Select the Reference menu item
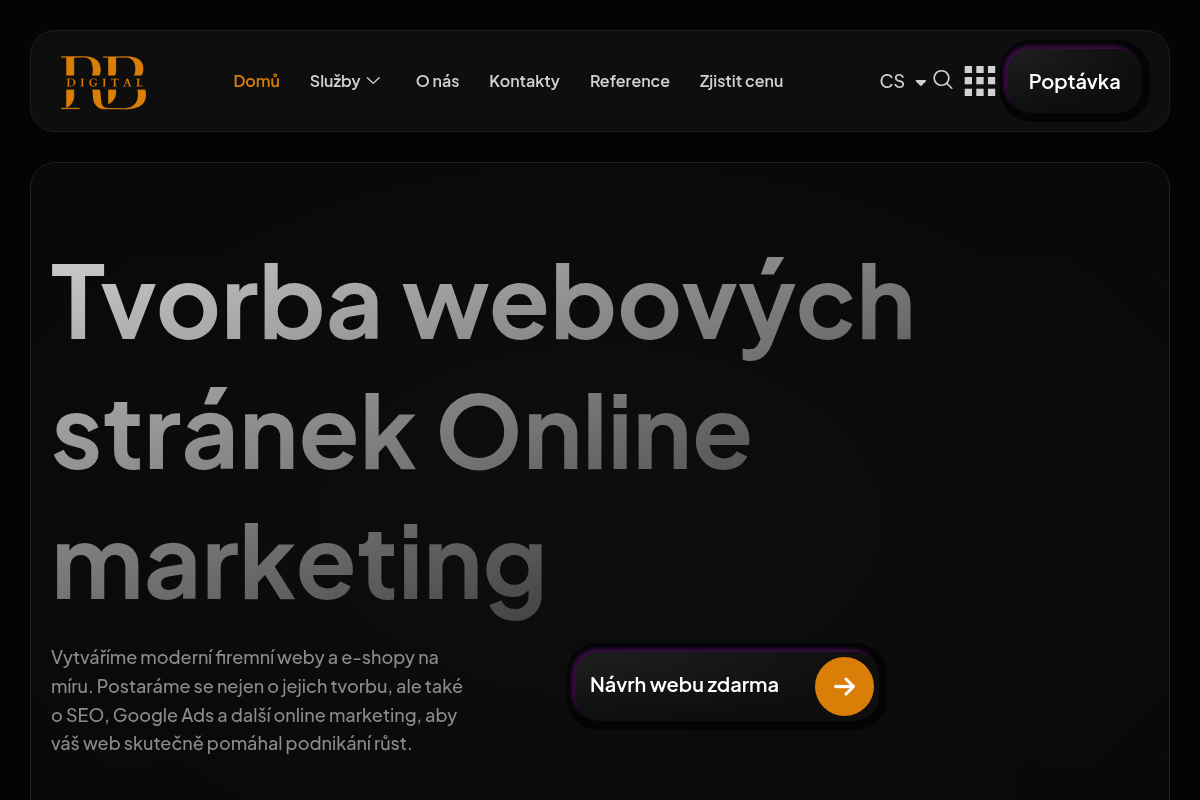 [x=630, y=81]
